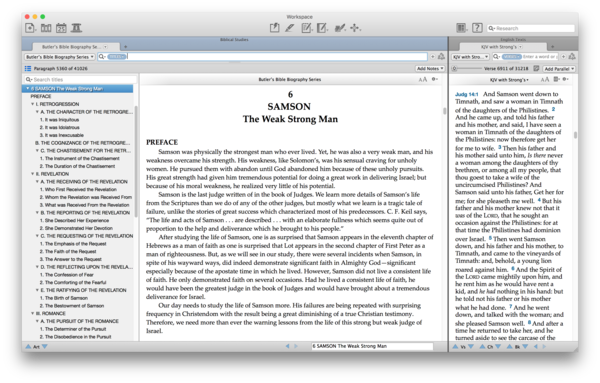The height and width of the screenshot is (383, 600).
Task: Toggle the table of contents list icon
Action: pos(28,68)
